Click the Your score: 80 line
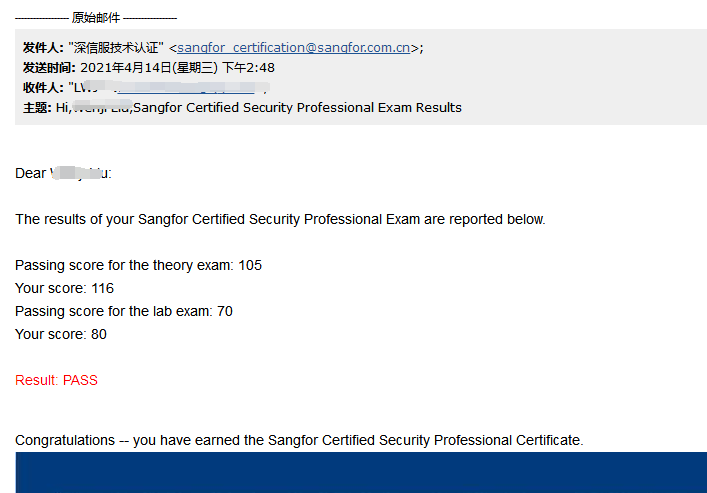This screenshot has width=707, height=493. (61, 334)
